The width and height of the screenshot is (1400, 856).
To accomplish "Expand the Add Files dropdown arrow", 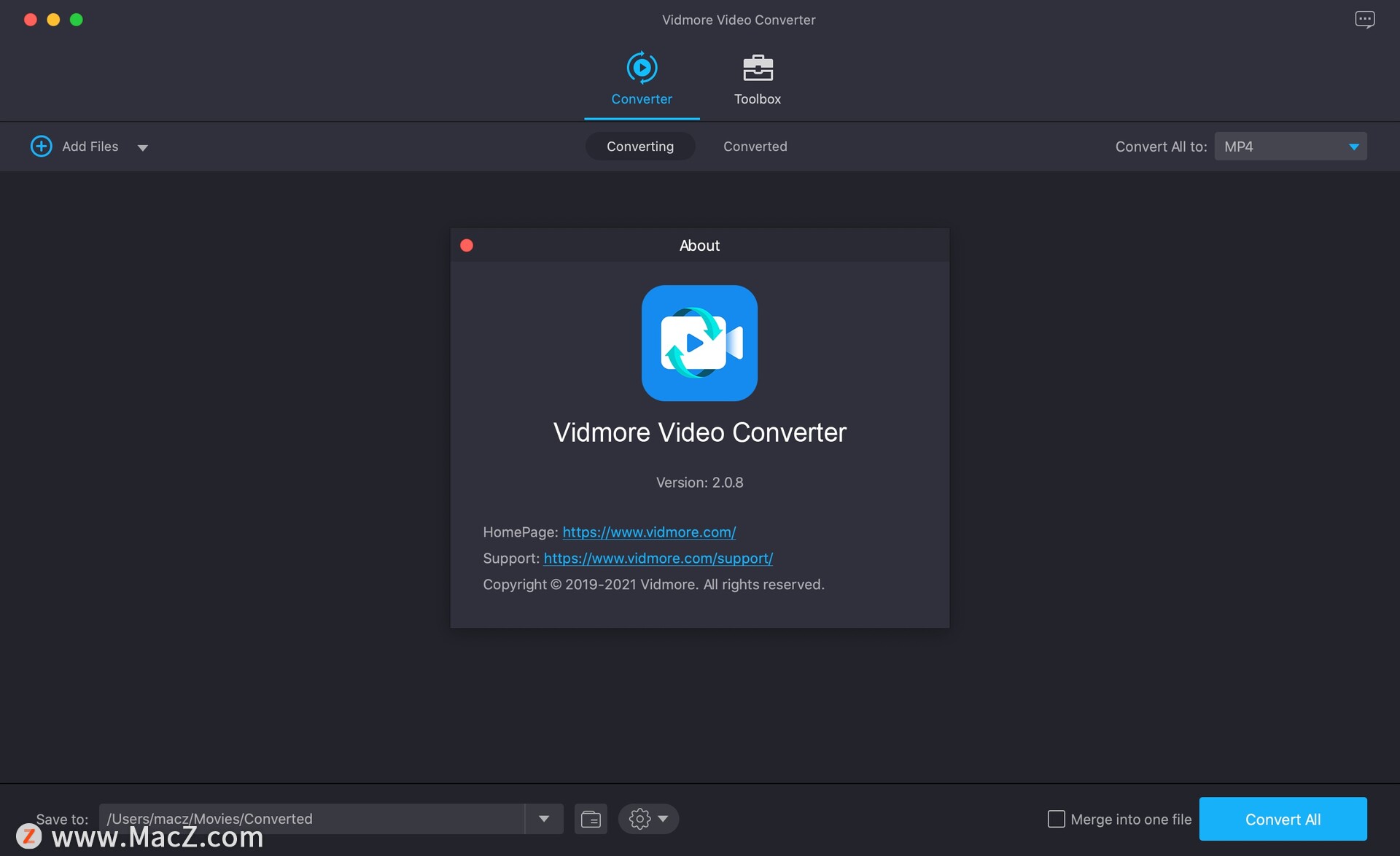I will [x=143, y=147].
